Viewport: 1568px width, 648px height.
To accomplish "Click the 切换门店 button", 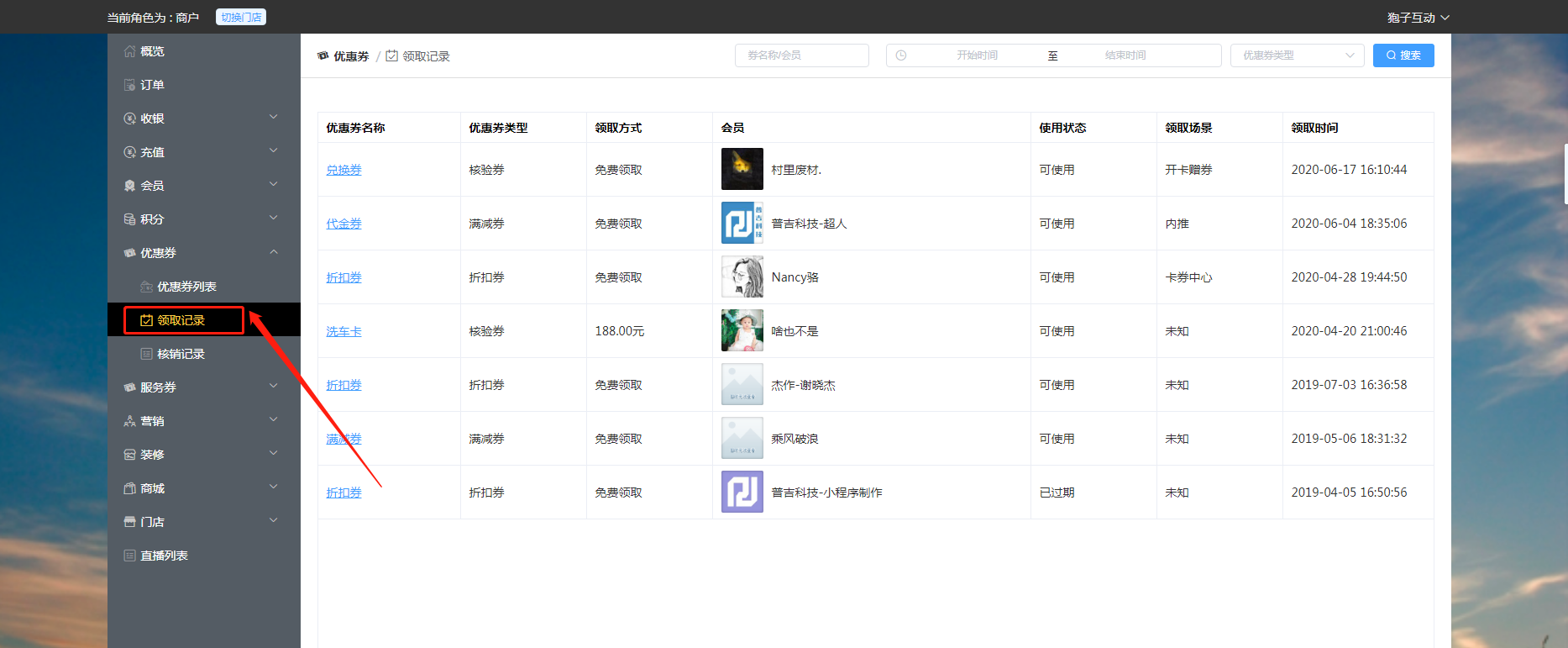I will 241,17.
